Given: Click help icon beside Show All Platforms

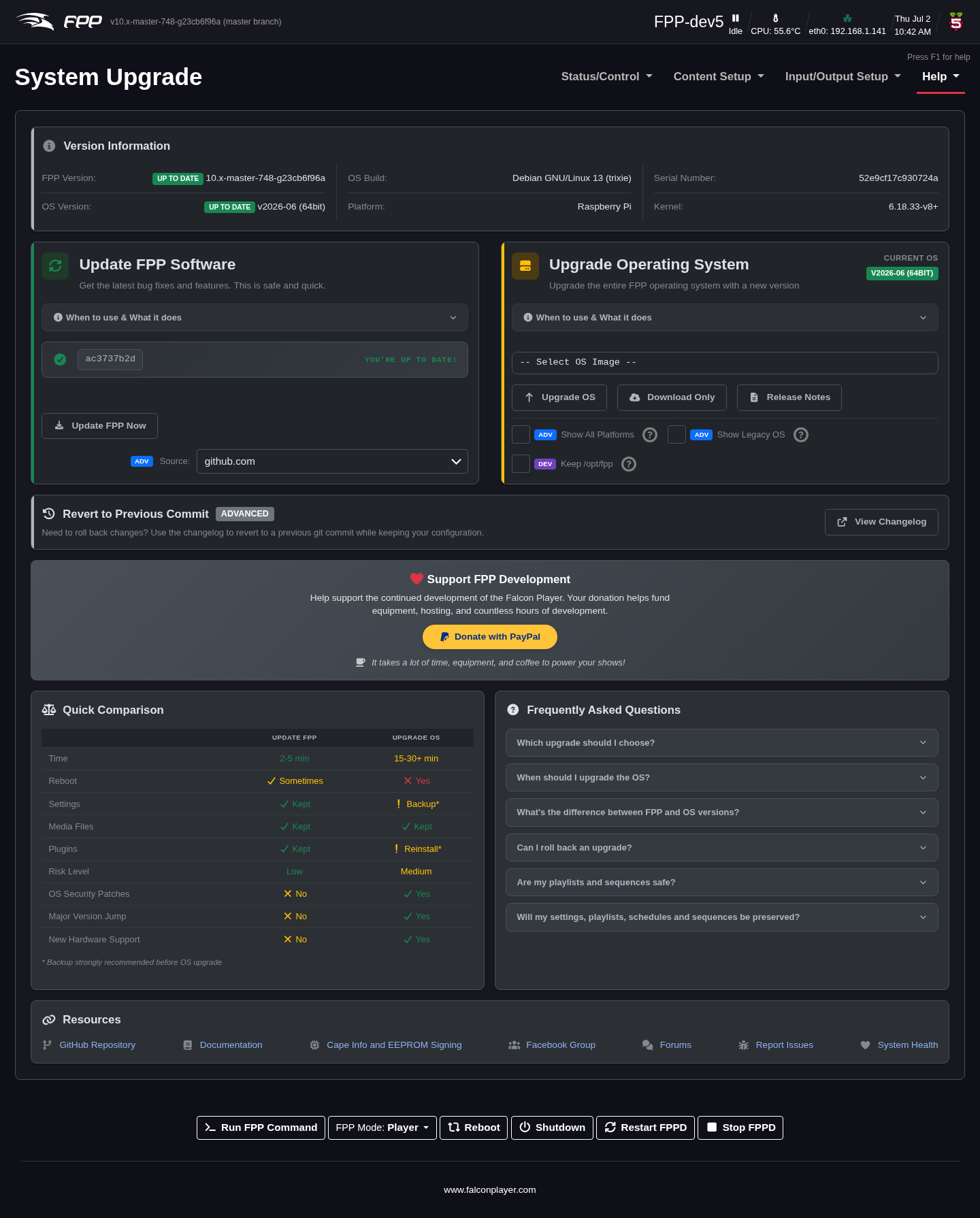Looking at the screenshot, I should 650,435.
